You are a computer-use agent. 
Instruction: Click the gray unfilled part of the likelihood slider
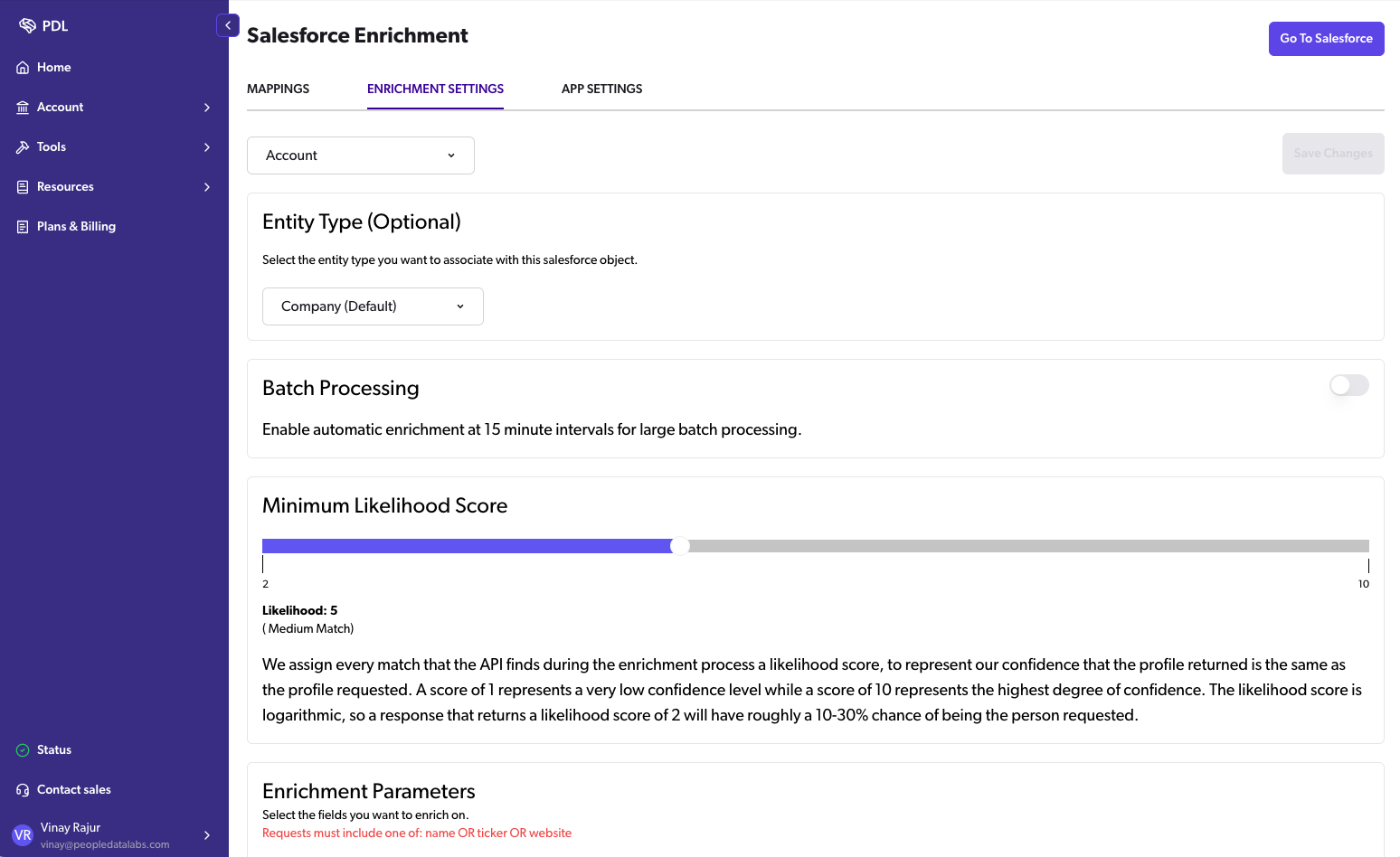click(x=1029, y=546)
